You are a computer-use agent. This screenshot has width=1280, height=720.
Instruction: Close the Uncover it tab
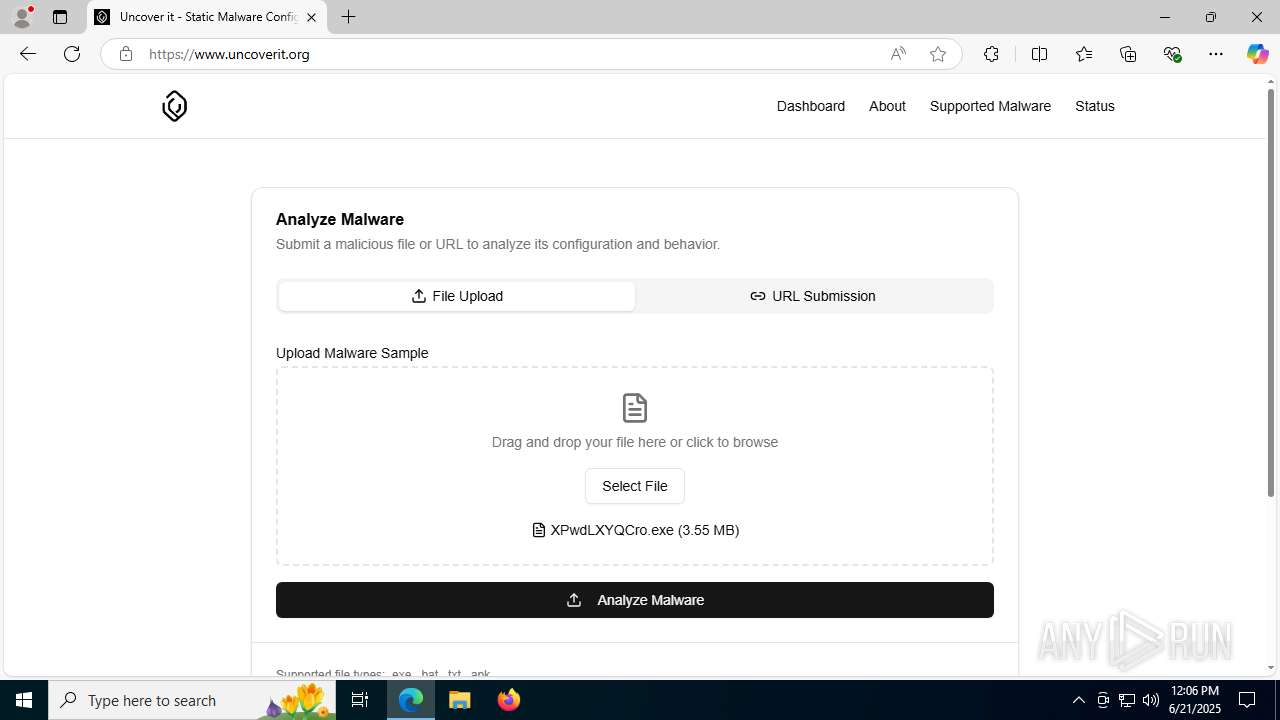point(311,17)
